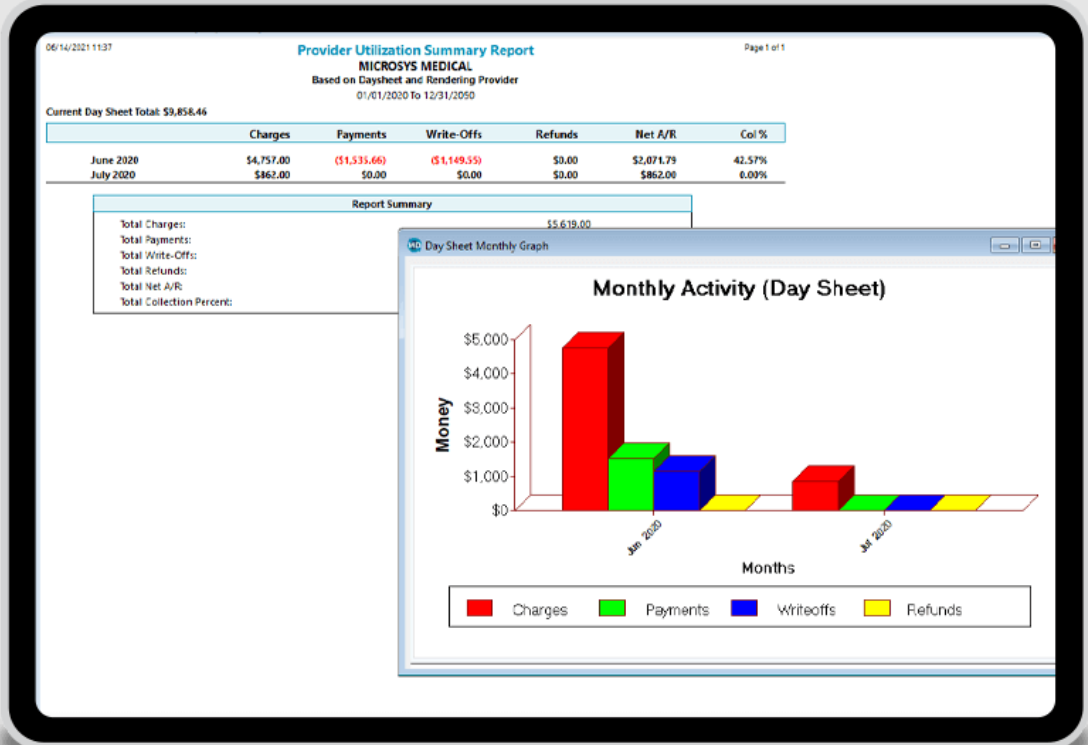1088x745 pixels.
Task: Open the Provider Utilization Summary Report title link
Action: 415,49
